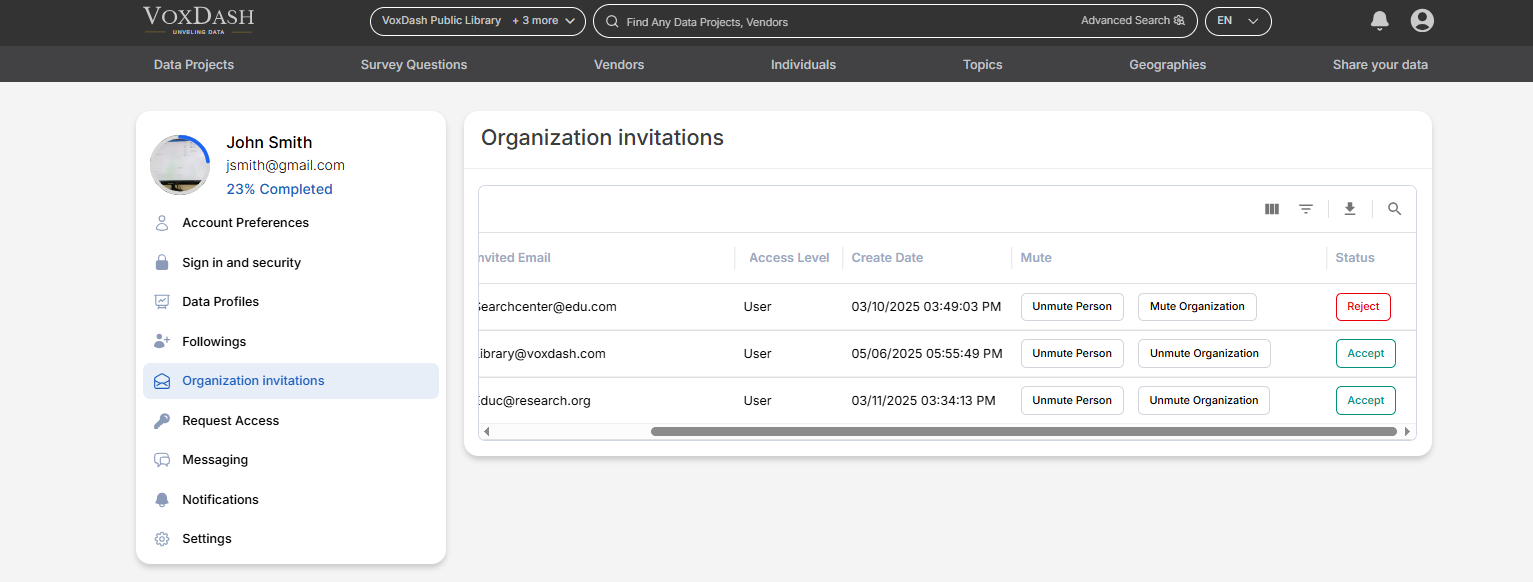Image resolution: width=1533 pixels, height=582 pixels.
Task: Select the Topics menu item
Action: tap(983, 65)
